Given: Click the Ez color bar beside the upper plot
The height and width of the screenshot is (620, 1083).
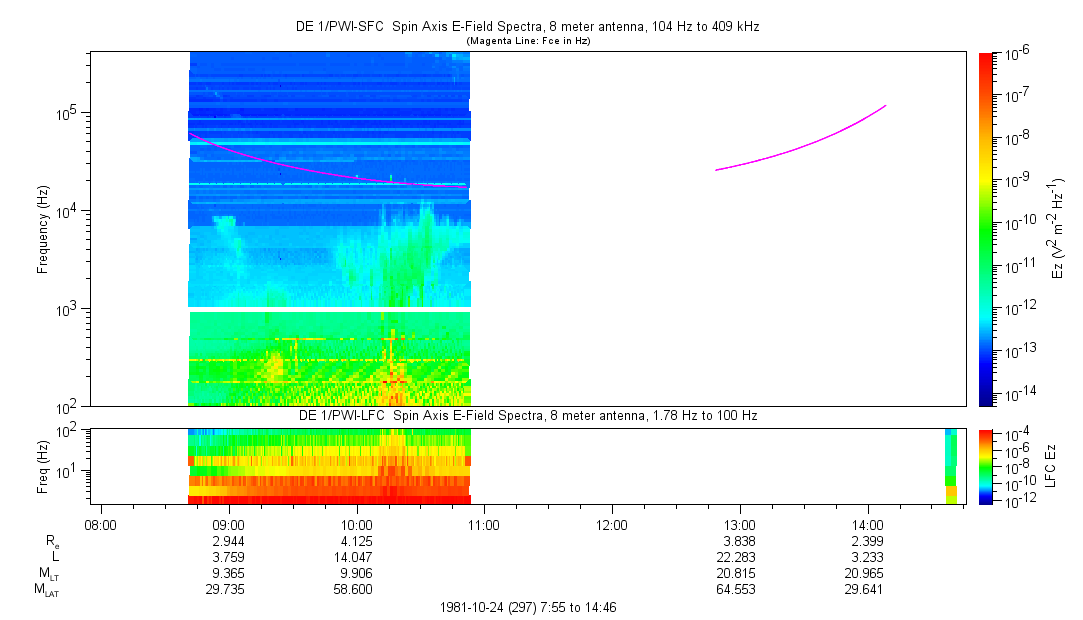Looking at the screenshot, I should (x=986, y=228).
